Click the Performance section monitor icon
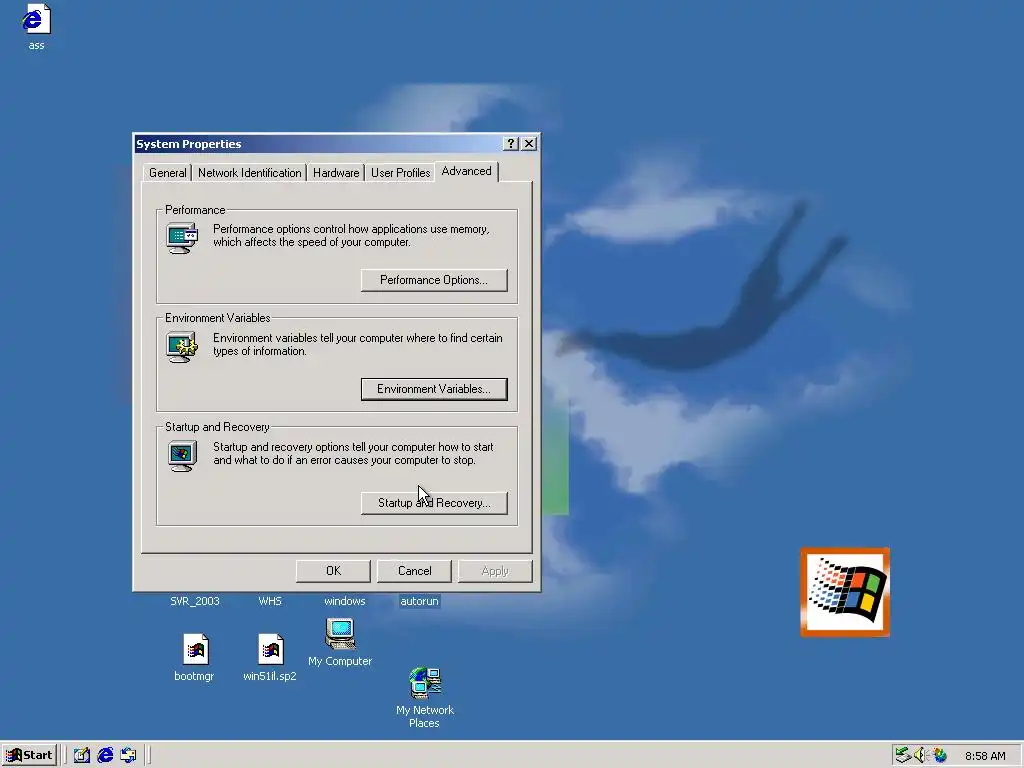Screen dimensions: 1024x768 (x=182, y=238)
